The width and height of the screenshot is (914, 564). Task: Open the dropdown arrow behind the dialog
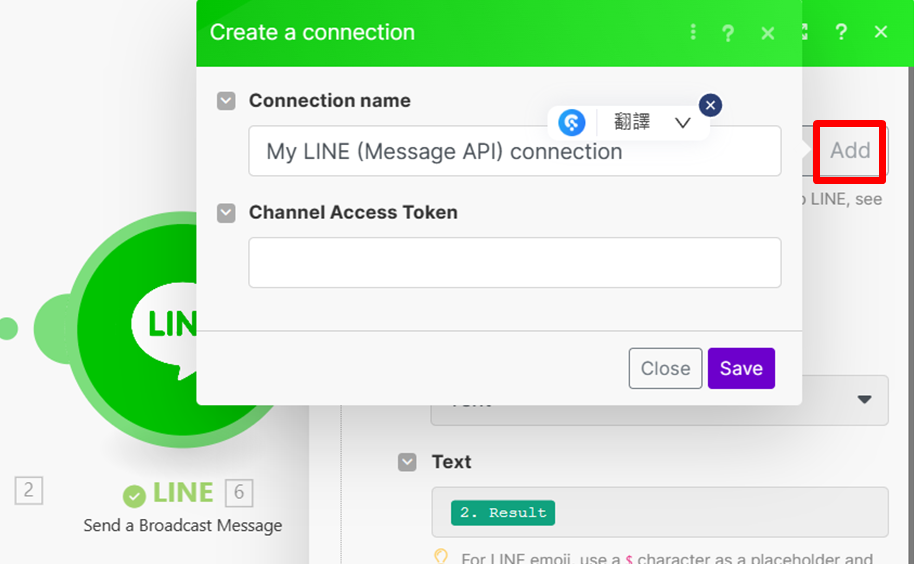click(x=864, y=400)
